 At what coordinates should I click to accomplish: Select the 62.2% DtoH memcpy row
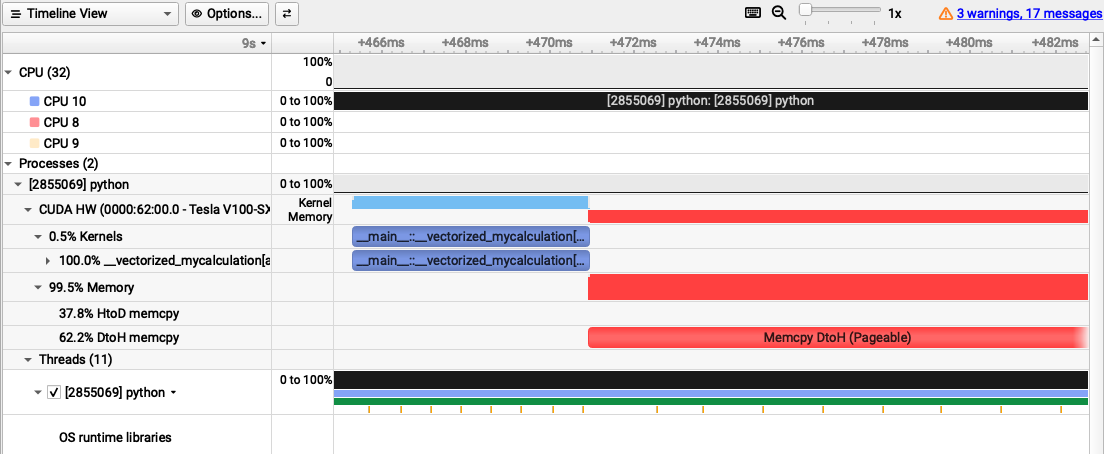coord(119,338)
